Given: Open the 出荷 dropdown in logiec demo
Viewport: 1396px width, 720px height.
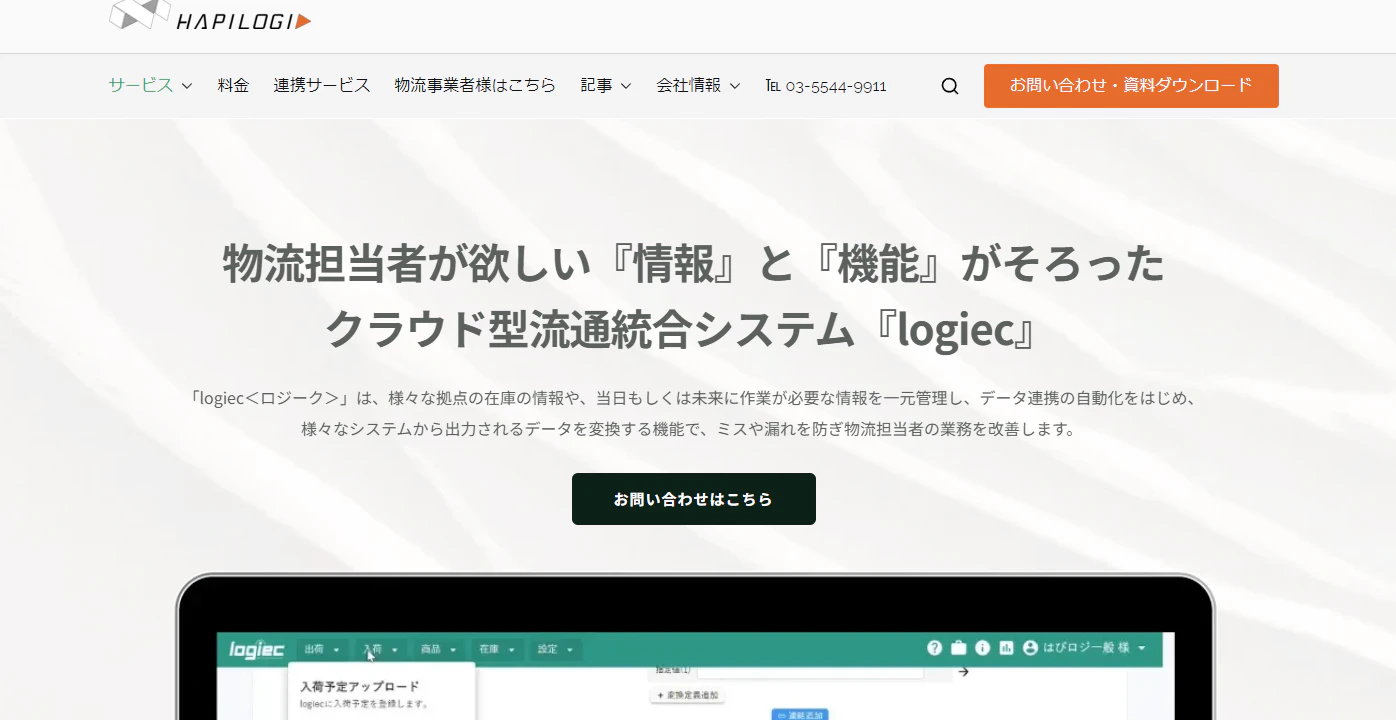Looking at the screenshot, I should [x=322, y=650].
